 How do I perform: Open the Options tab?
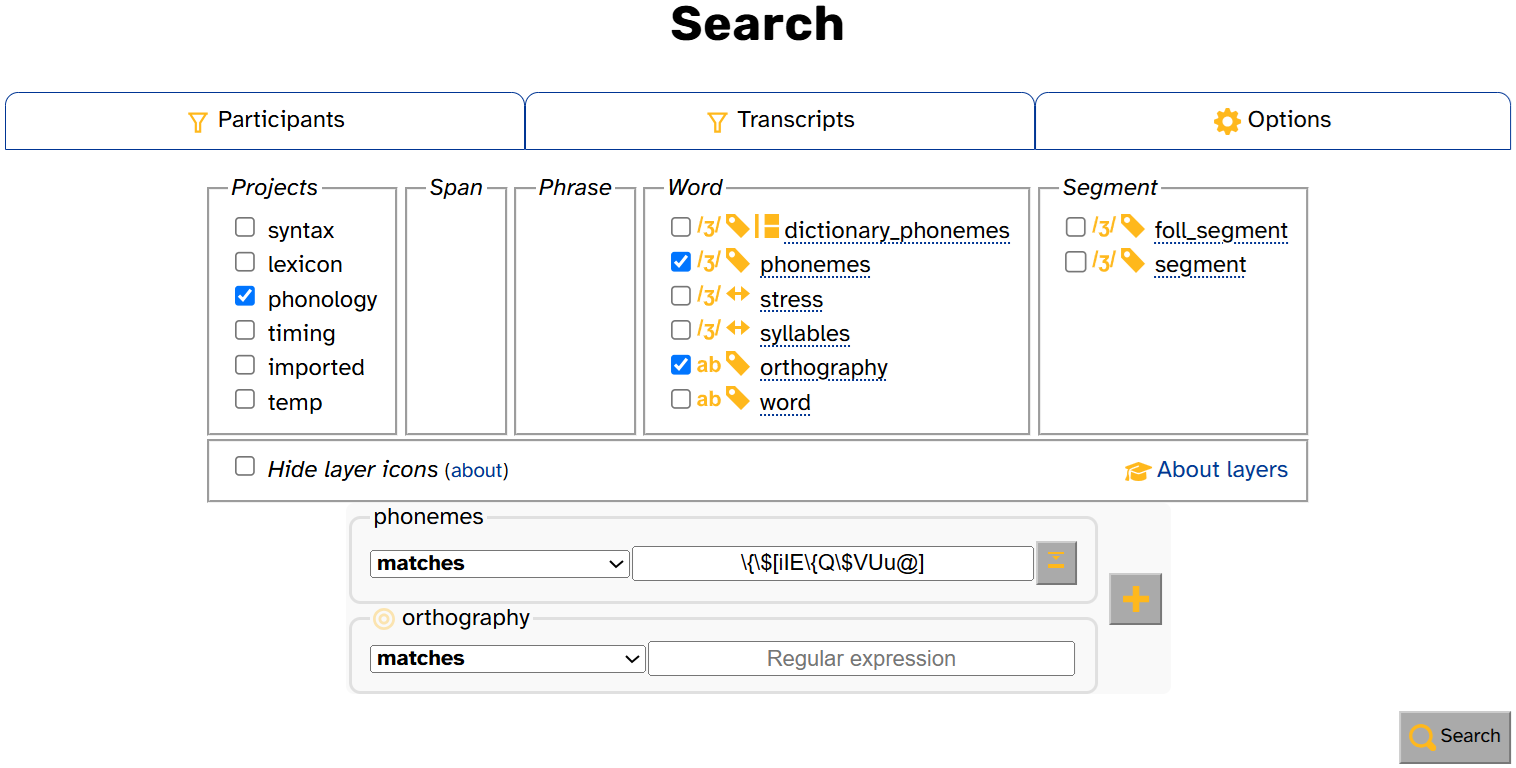[x=1273, y=121]
